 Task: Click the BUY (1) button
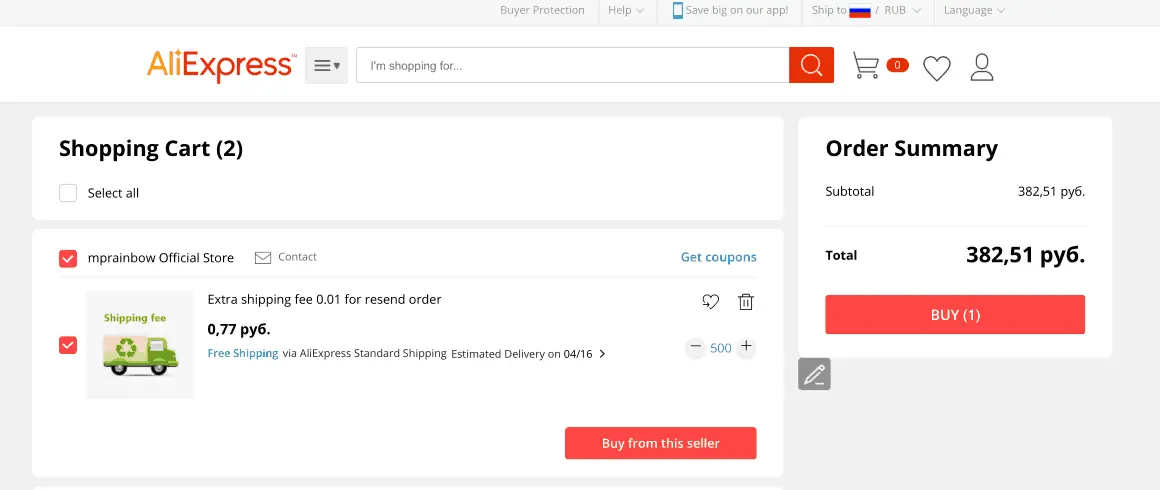tap(955, 315)
